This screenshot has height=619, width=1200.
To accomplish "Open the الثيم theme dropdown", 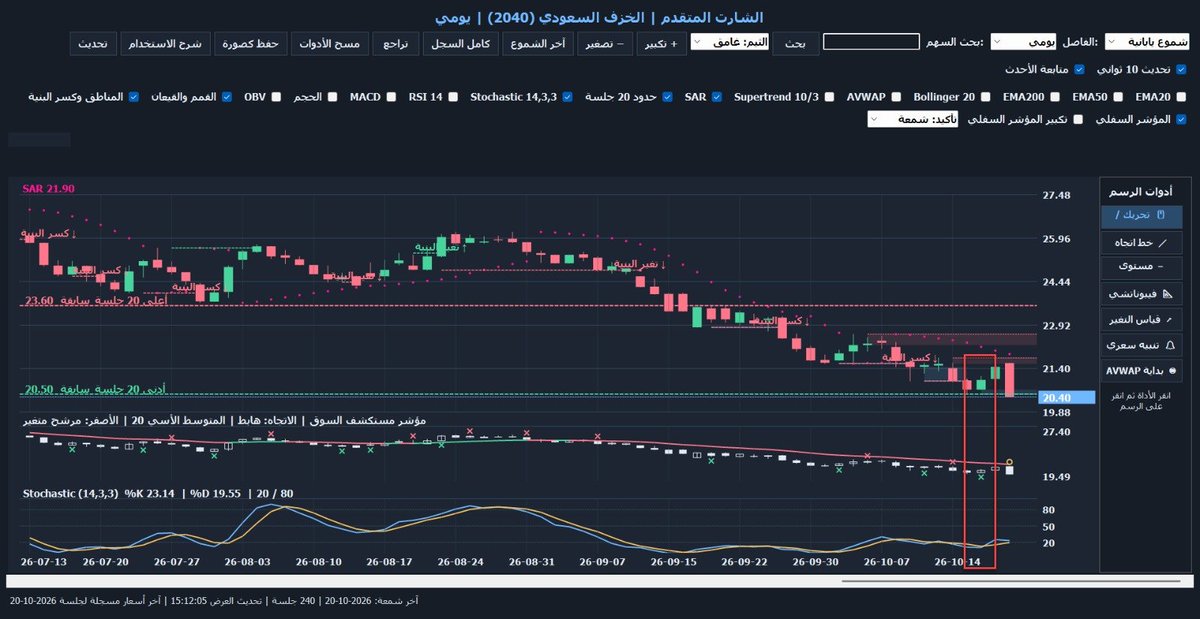I will click(729, 42).
